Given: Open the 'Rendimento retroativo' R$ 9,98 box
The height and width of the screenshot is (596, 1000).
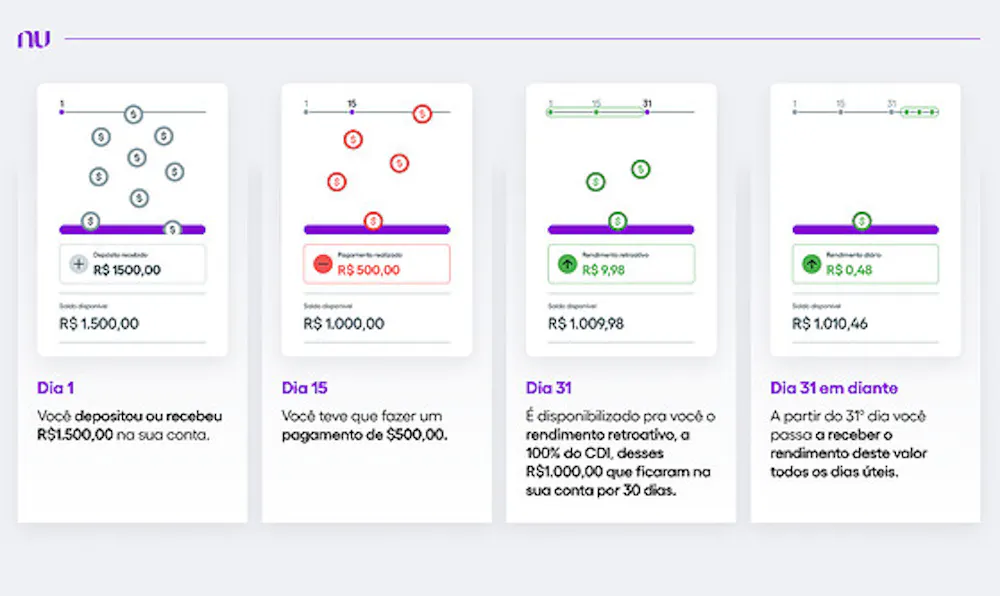Looking at the screenshot, I should (621, 264).
